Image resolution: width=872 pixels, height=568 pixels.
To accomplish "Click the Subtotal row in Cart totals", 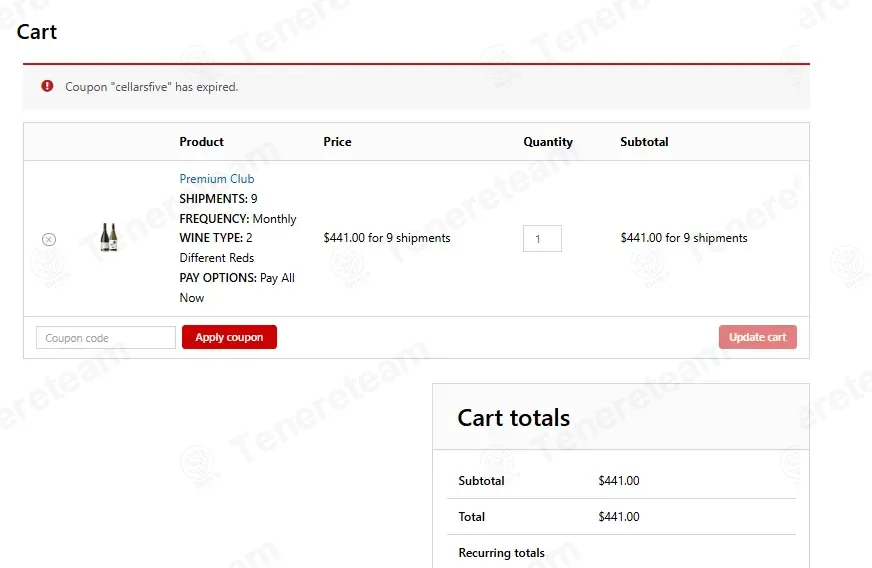I will (x=621, y=481).
